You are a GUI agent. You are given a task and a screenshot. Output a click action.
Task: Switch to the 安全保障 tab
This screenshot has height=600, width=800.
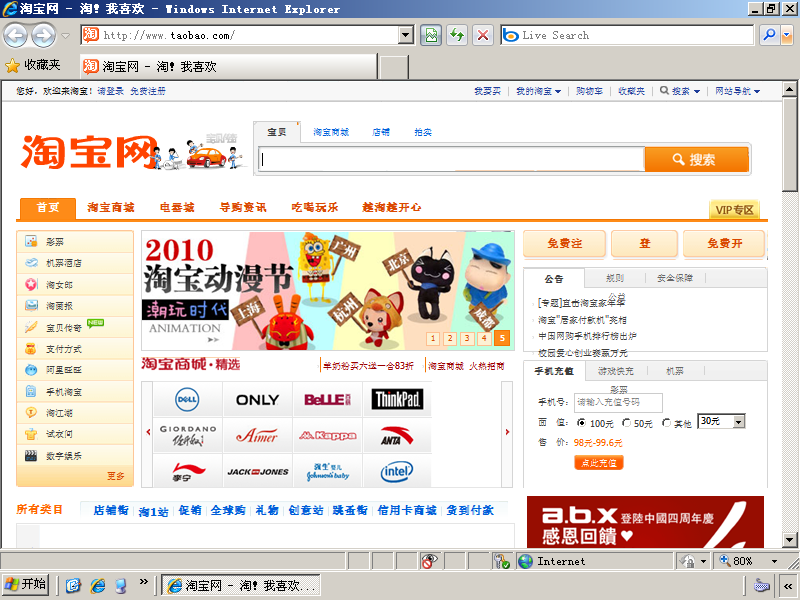pos(674,278)
